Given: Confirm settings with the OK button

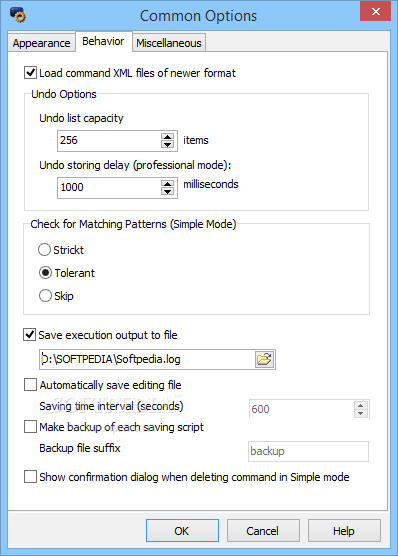Looking at the screenshot, I should tap(182, 531).
